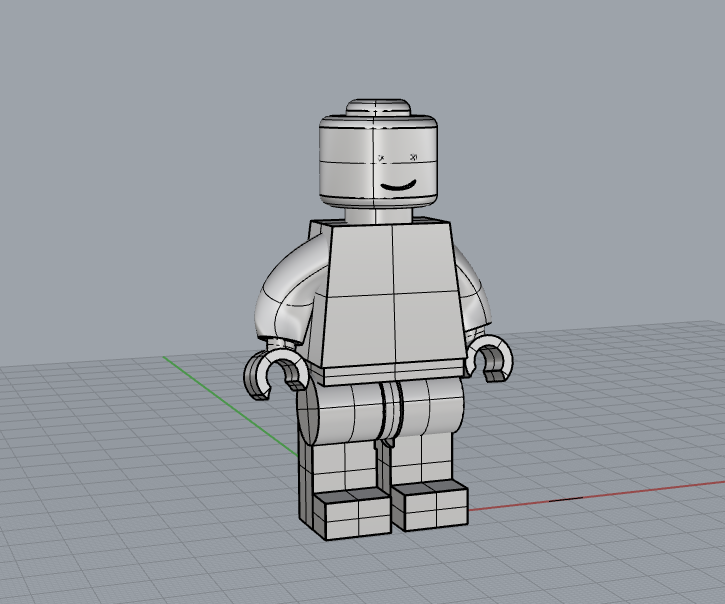Pick the stud on top of head
725x604 pixels.
[378, 106]
